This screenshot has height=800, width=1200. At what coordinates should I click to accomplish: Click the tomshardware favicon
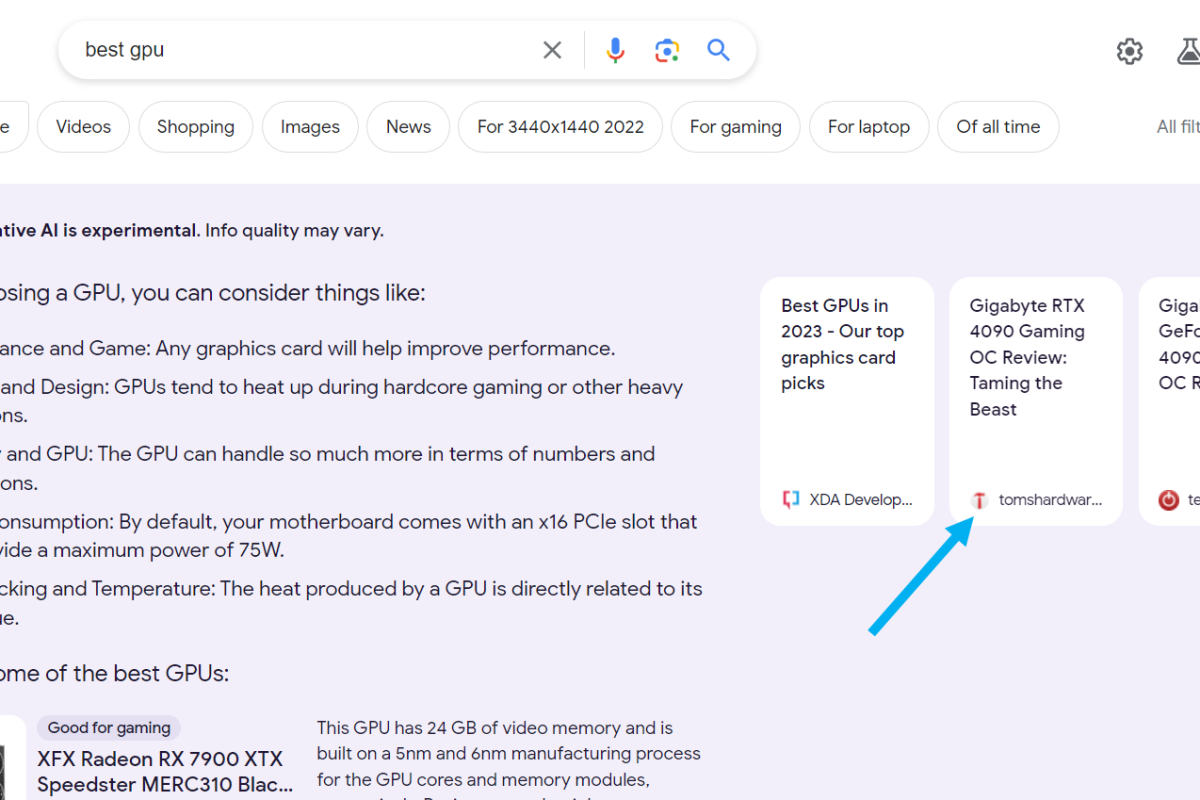(979, 500)
